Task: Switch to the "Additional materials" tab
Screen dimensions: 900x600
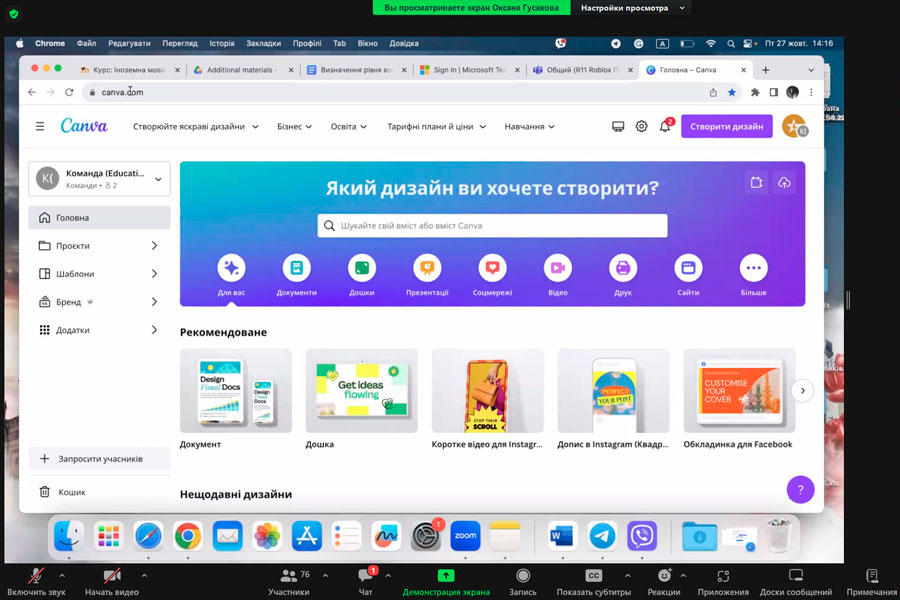Action: pyautogui.click(x=241, y=70)
